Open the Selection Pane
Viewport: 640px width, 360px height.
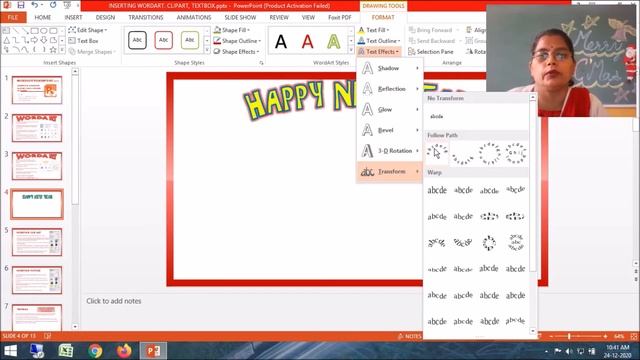pos(431,52)
